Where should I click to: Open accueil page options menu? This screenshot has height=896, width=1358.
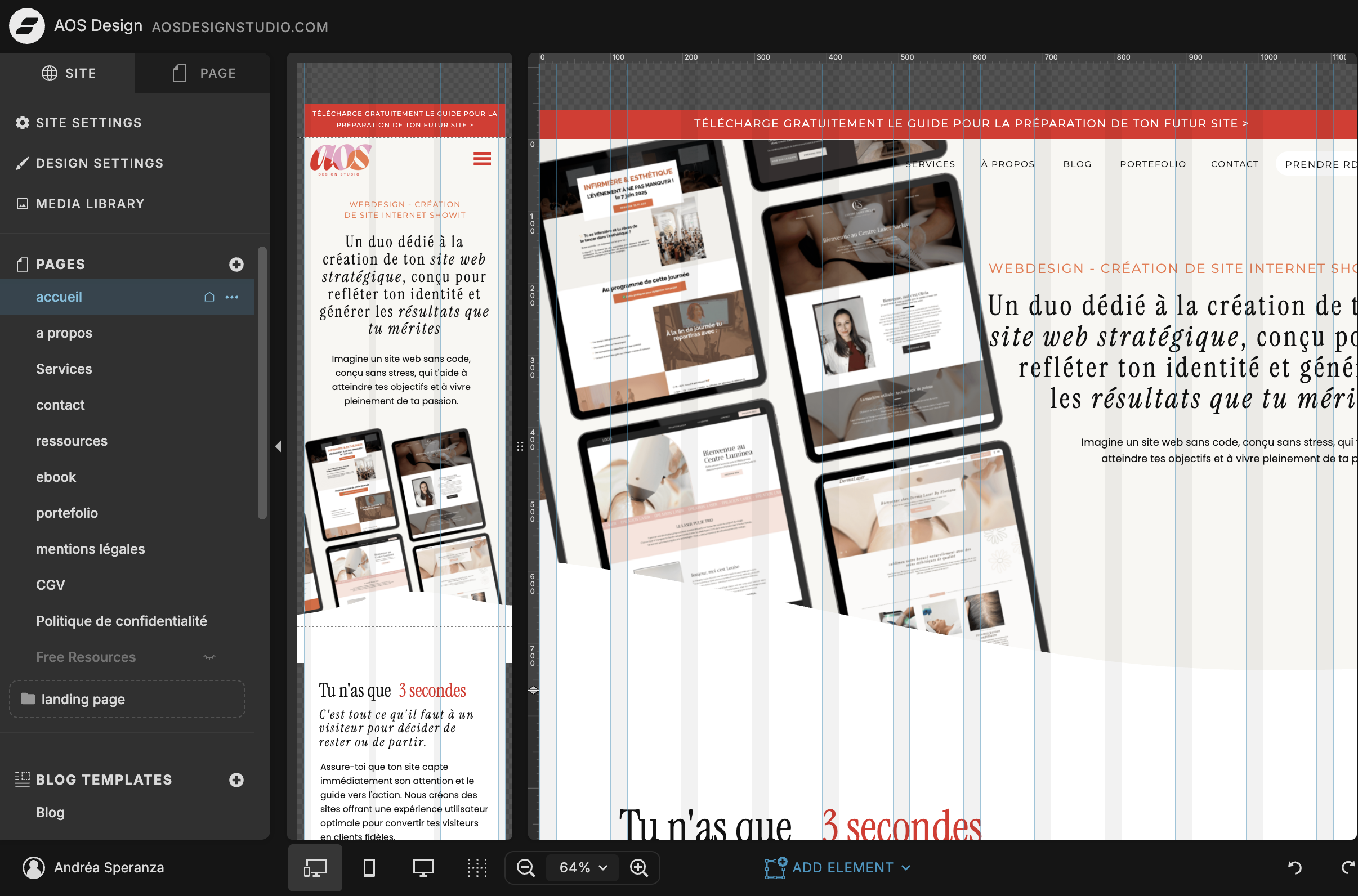point(232,297)
